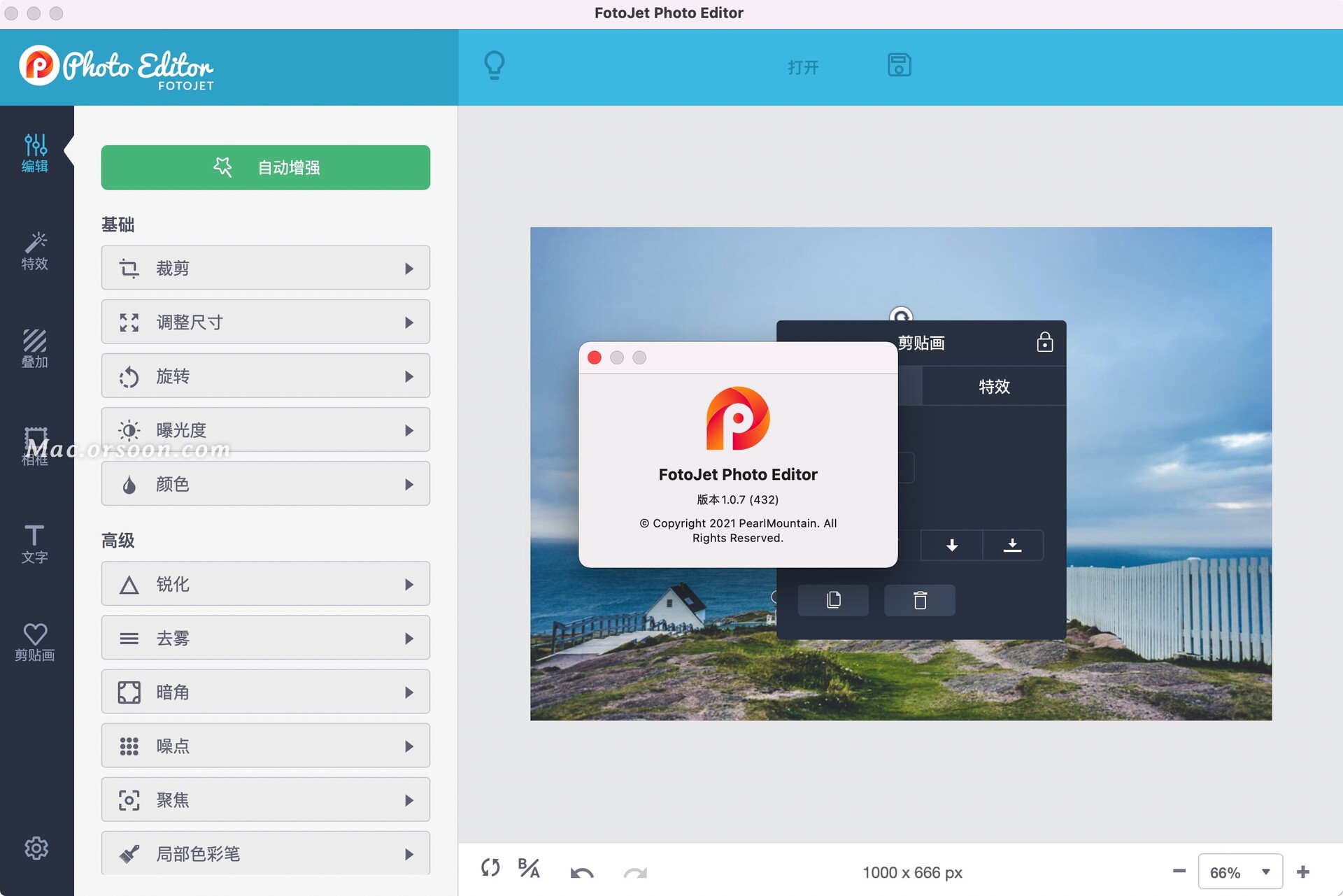The width and height of the screenshot is (1343, 896).
Task: Switch to 特效 tab in clipart panel
Action: click(994, 386)
